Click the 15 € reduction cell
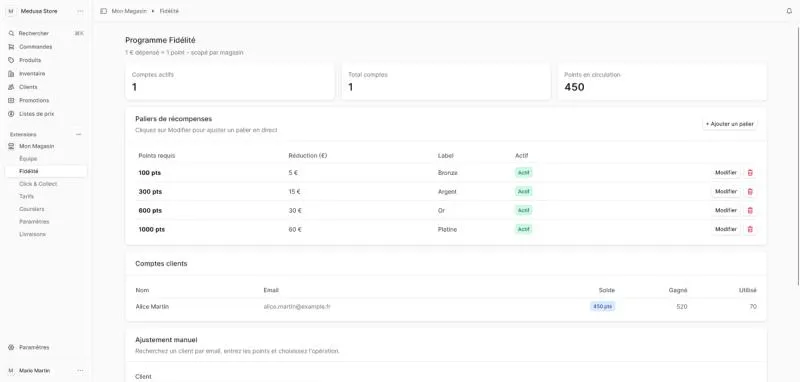Screen dimensions: 800x382 [x=294, y=192]
